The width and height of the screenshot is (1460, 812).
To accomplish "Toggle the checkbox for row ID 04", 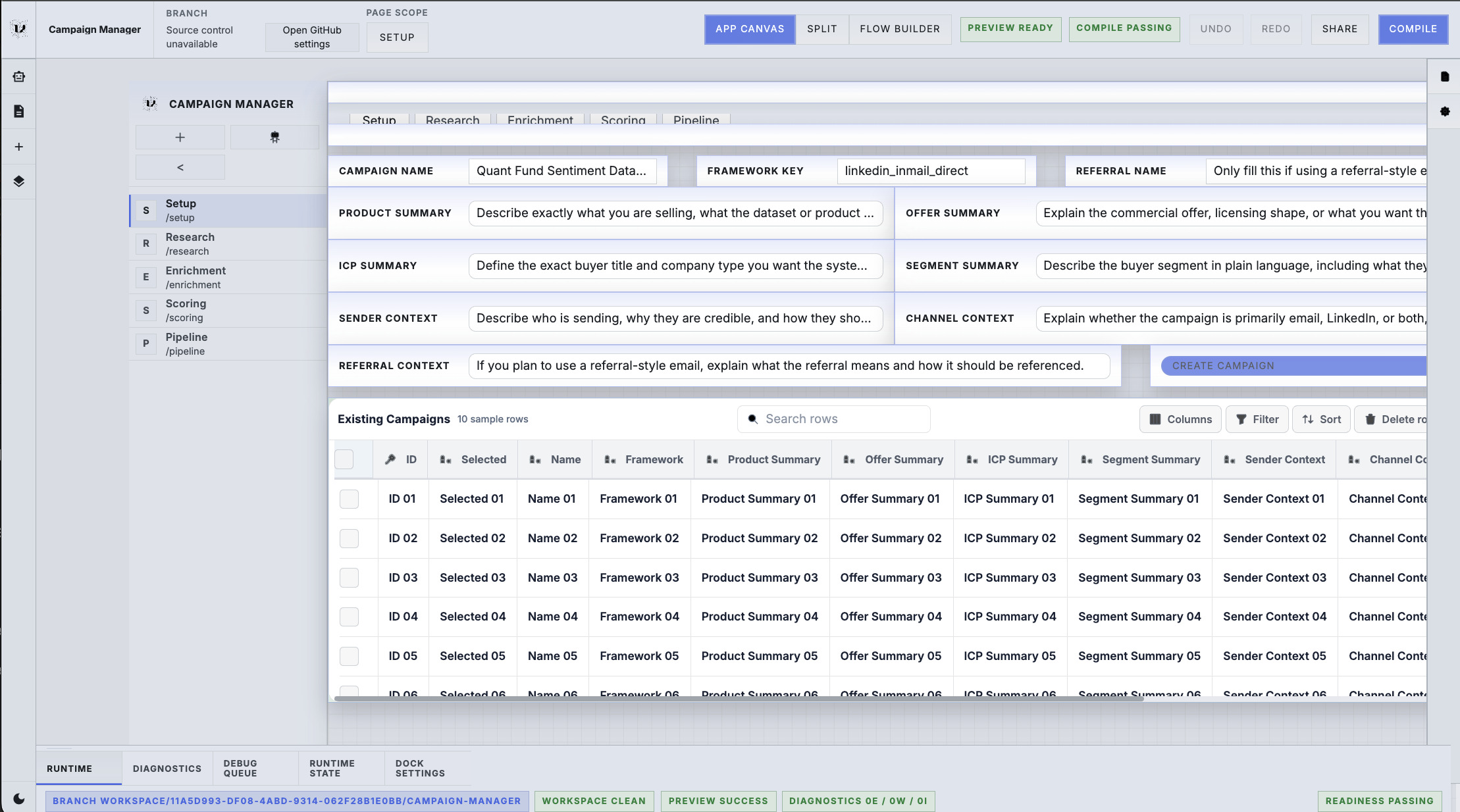I will (x=348, y=617).
